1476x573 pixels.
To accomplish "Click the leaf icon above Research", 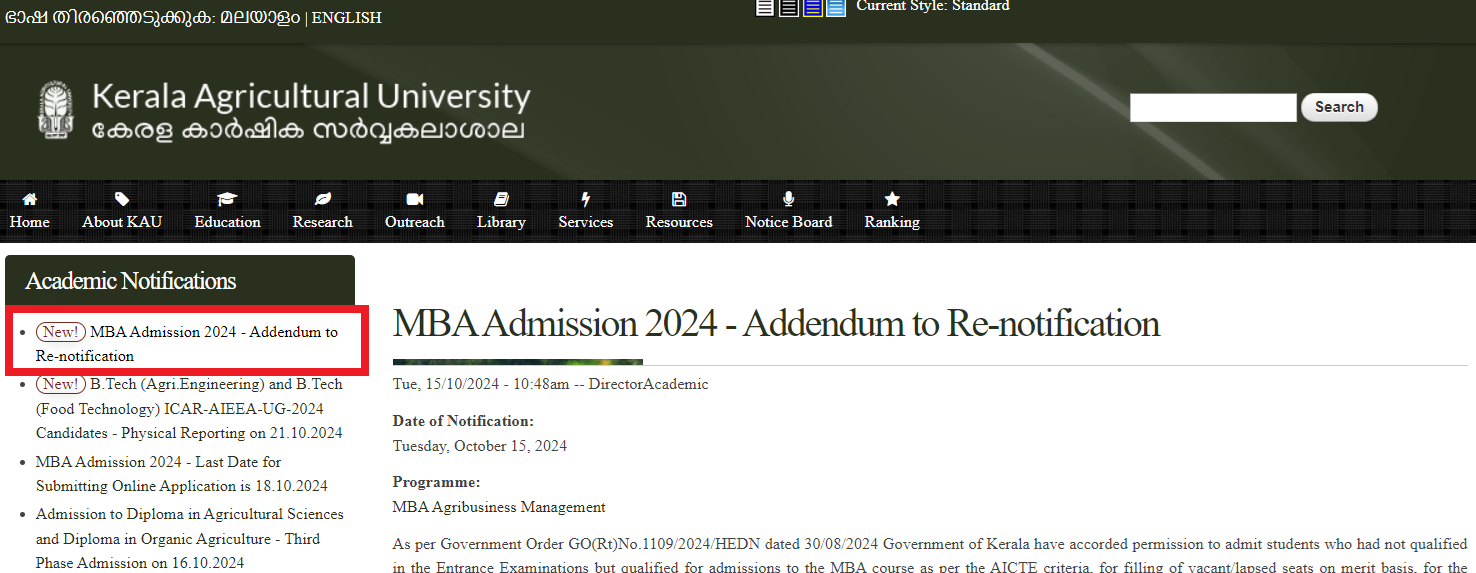I will (322, 199).
